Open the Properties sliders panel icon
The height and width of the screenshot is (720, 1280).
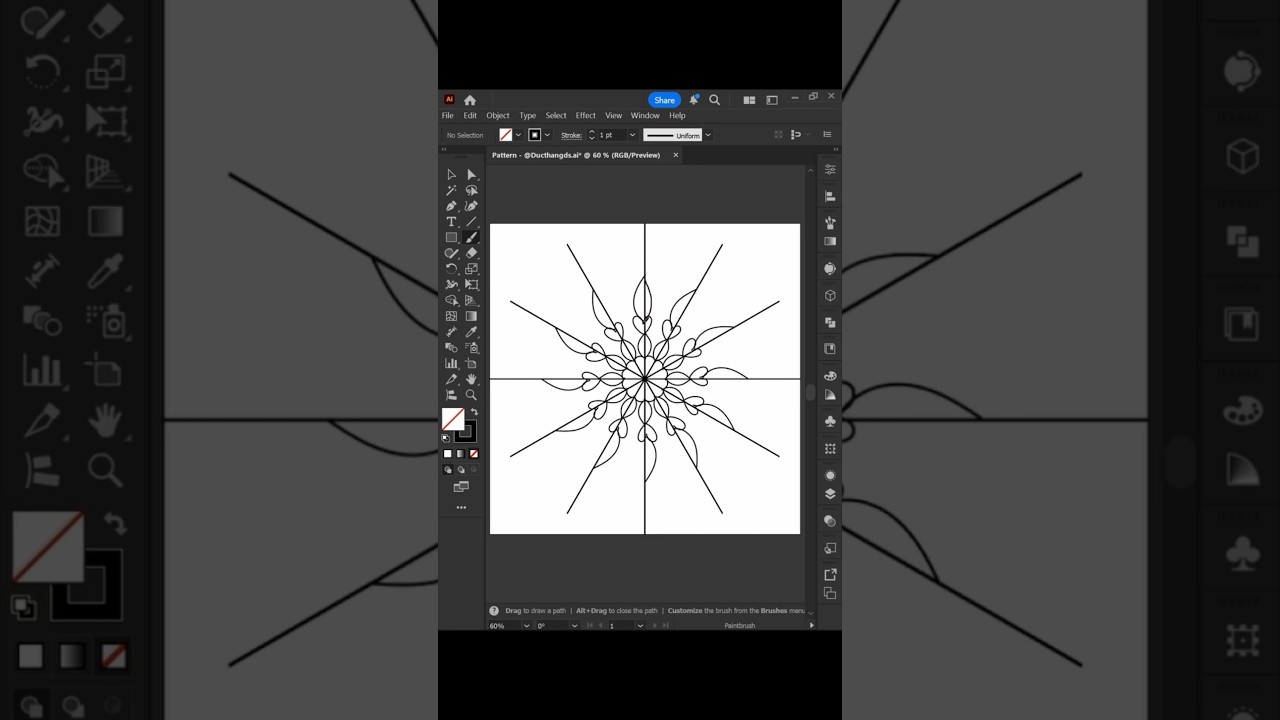tap(830, 170)
